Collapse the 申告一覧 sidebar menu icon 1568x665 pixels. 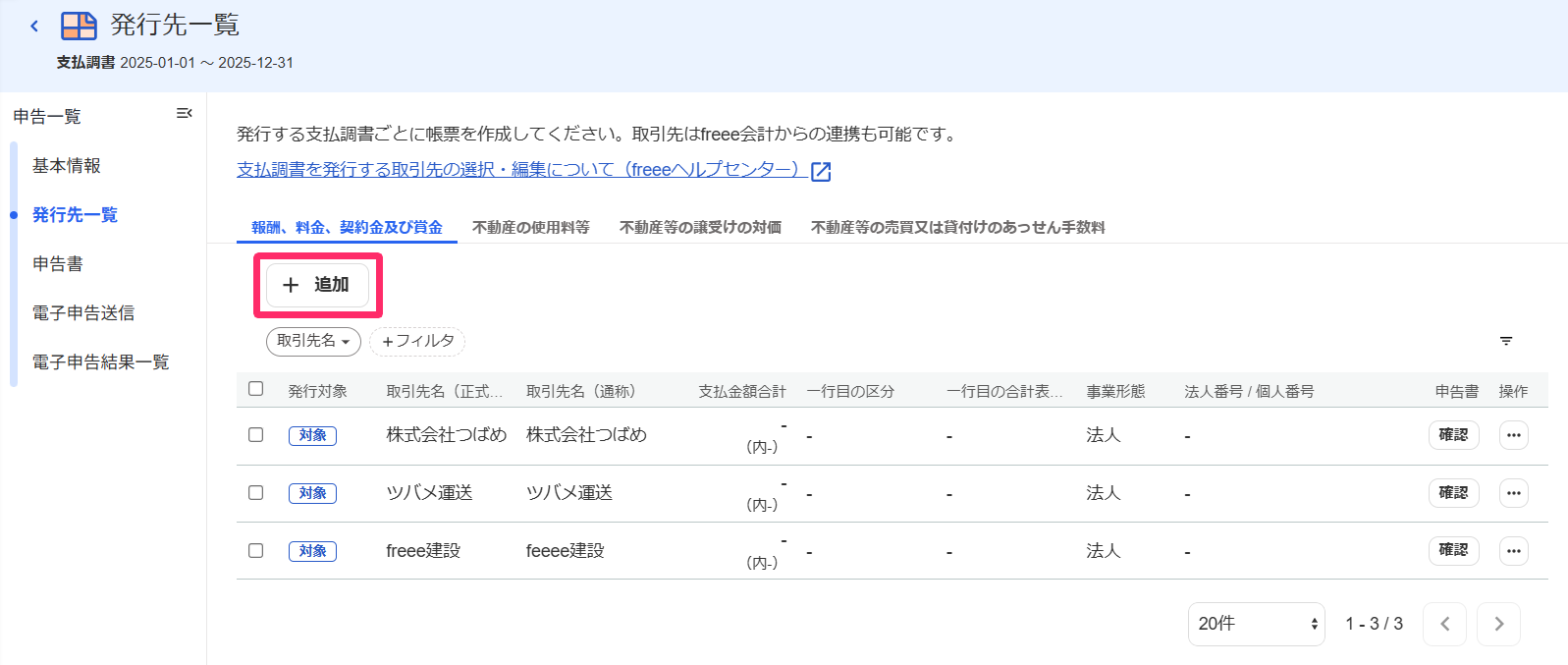[184, 114]
